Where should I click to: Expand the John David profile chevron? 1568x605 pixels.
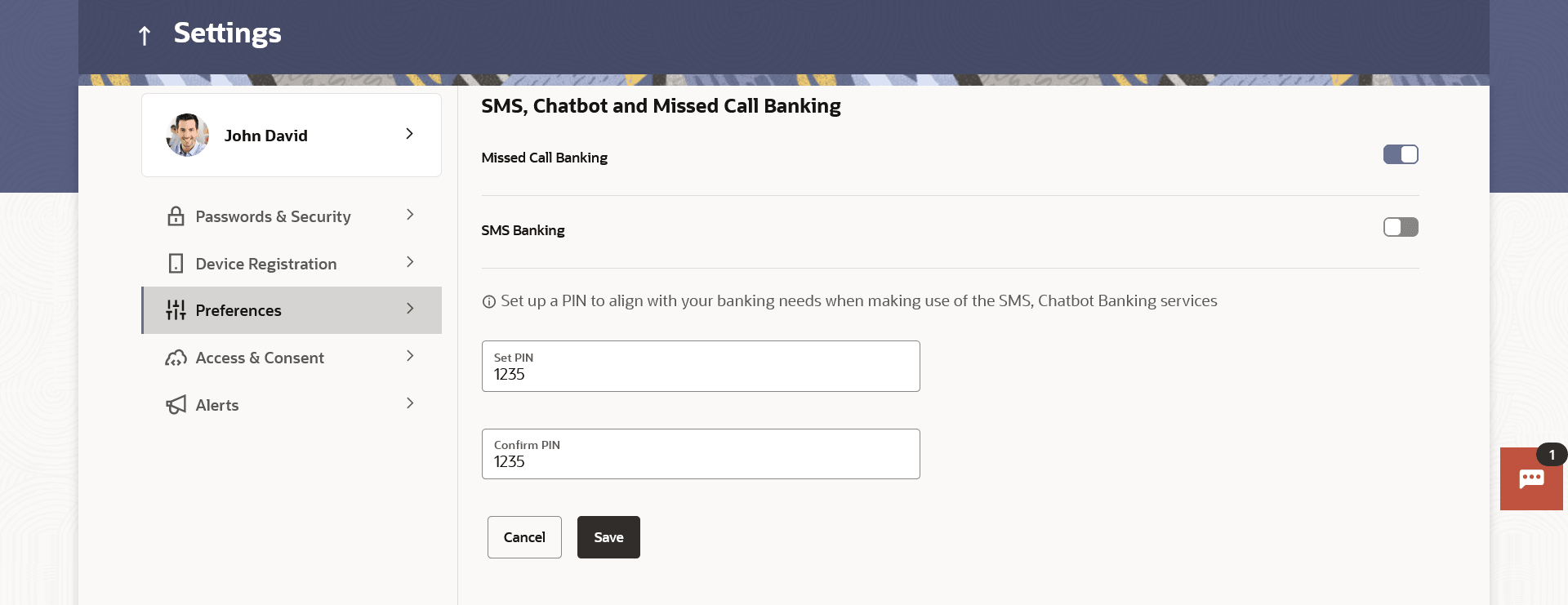409,134
